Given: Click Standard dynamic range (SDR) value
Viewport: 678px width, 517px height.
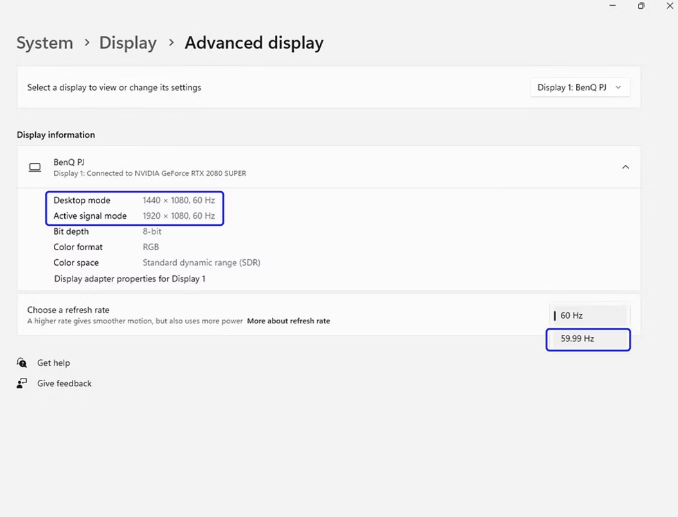Looking at the screenshot, I should (x=201, y=262).
